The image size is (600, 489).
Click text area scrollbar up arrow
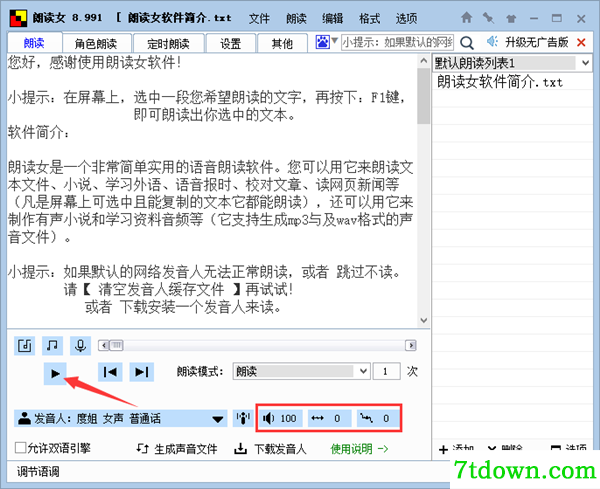[x=424, y=61]
